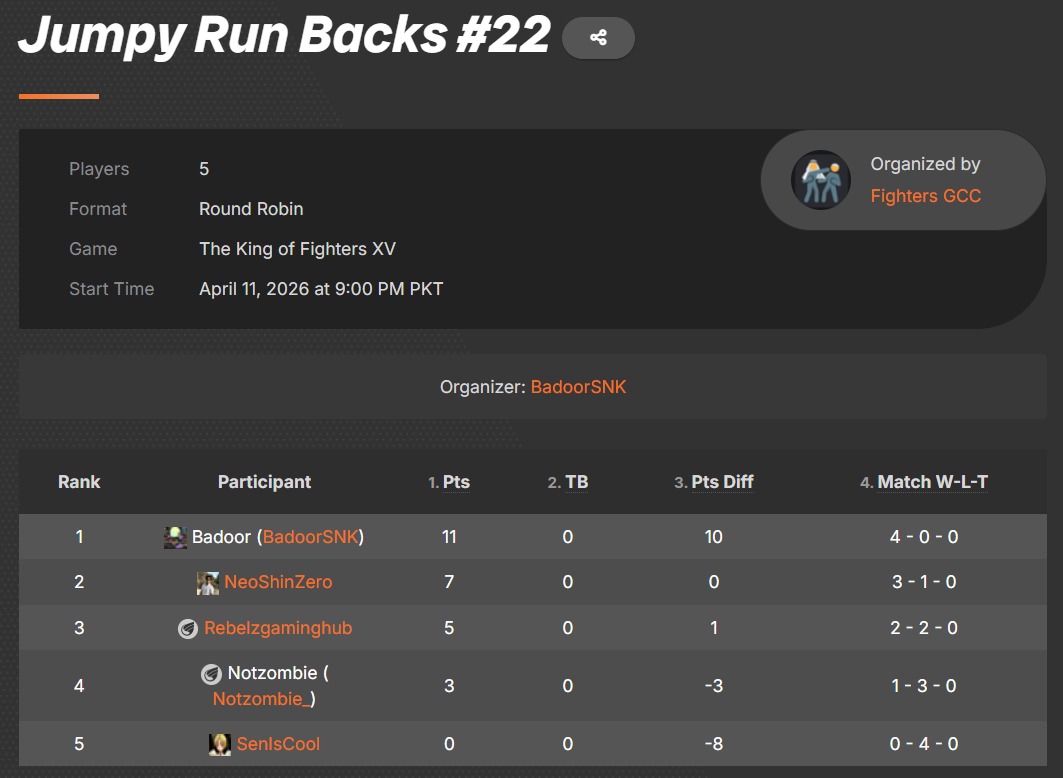The width and height of the screenshot is (1063, 778).
Task: Click the April 11, 2026 start time
Action: coord(321,289)
